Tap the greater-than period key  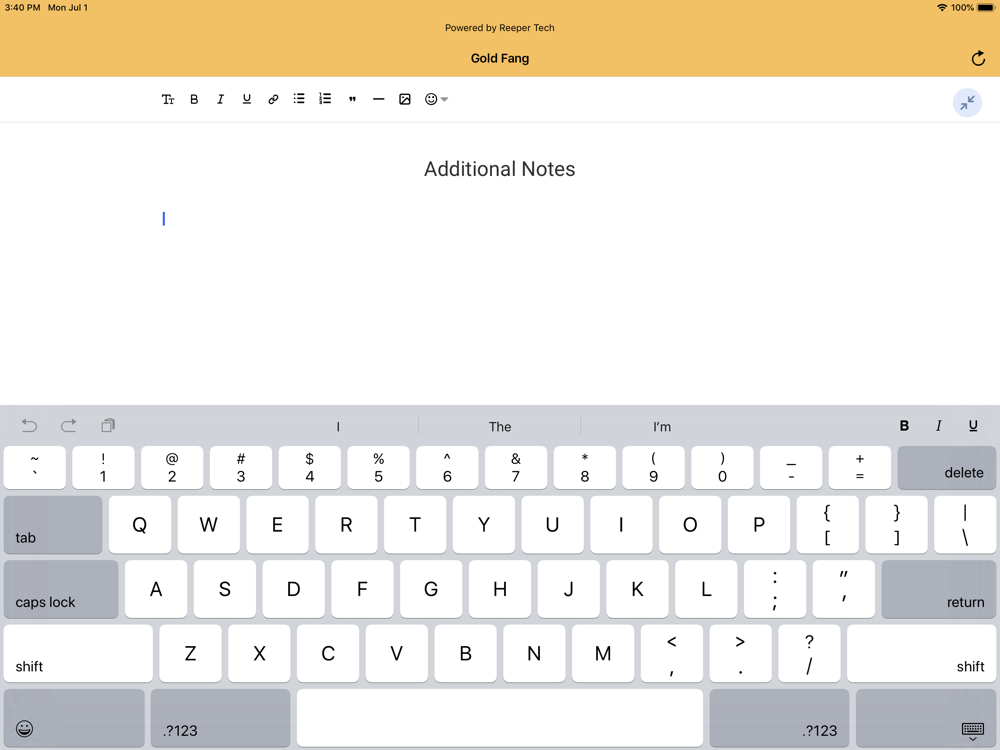click(740, 654)
